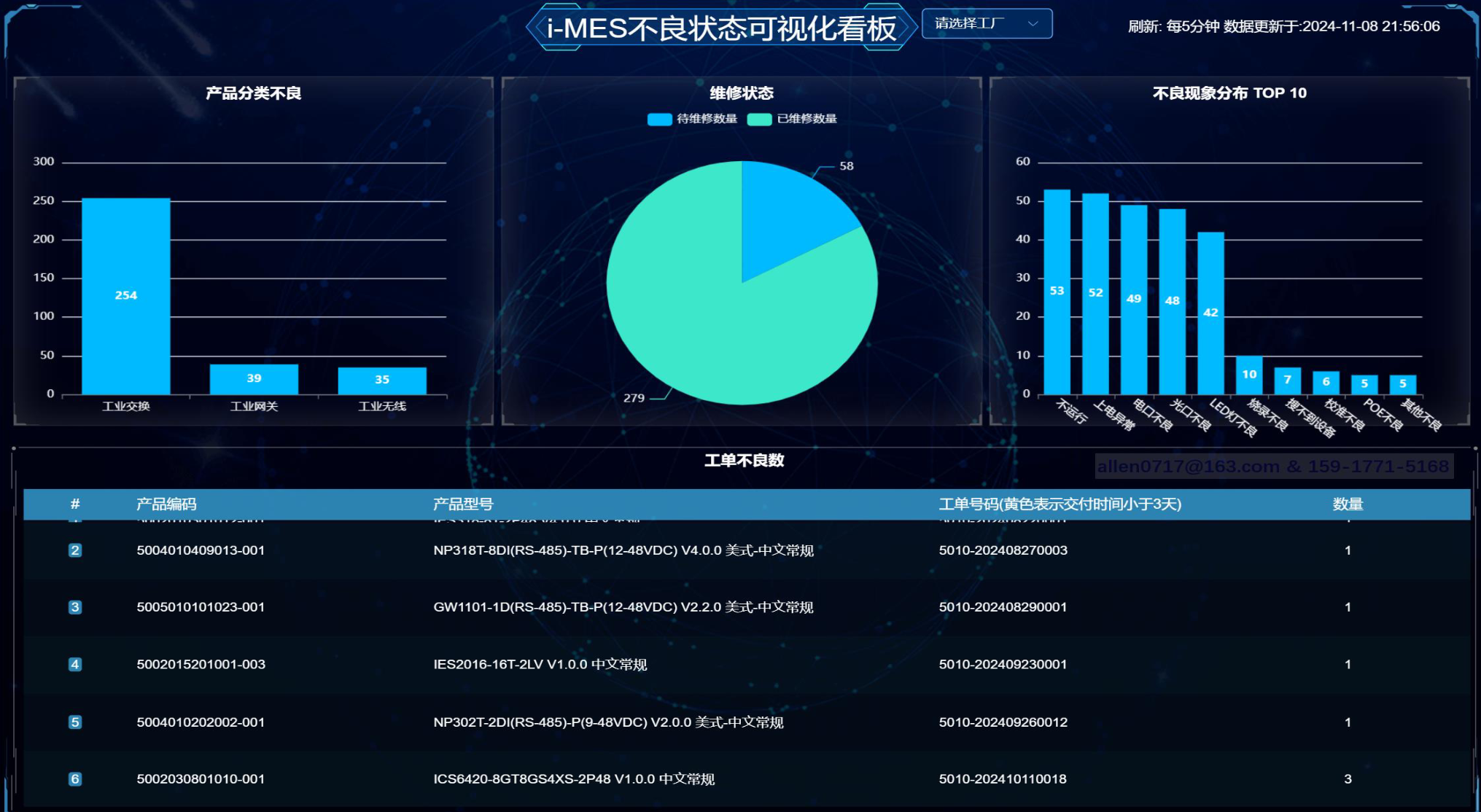Click the 279 pie chart label

[634, 398]
